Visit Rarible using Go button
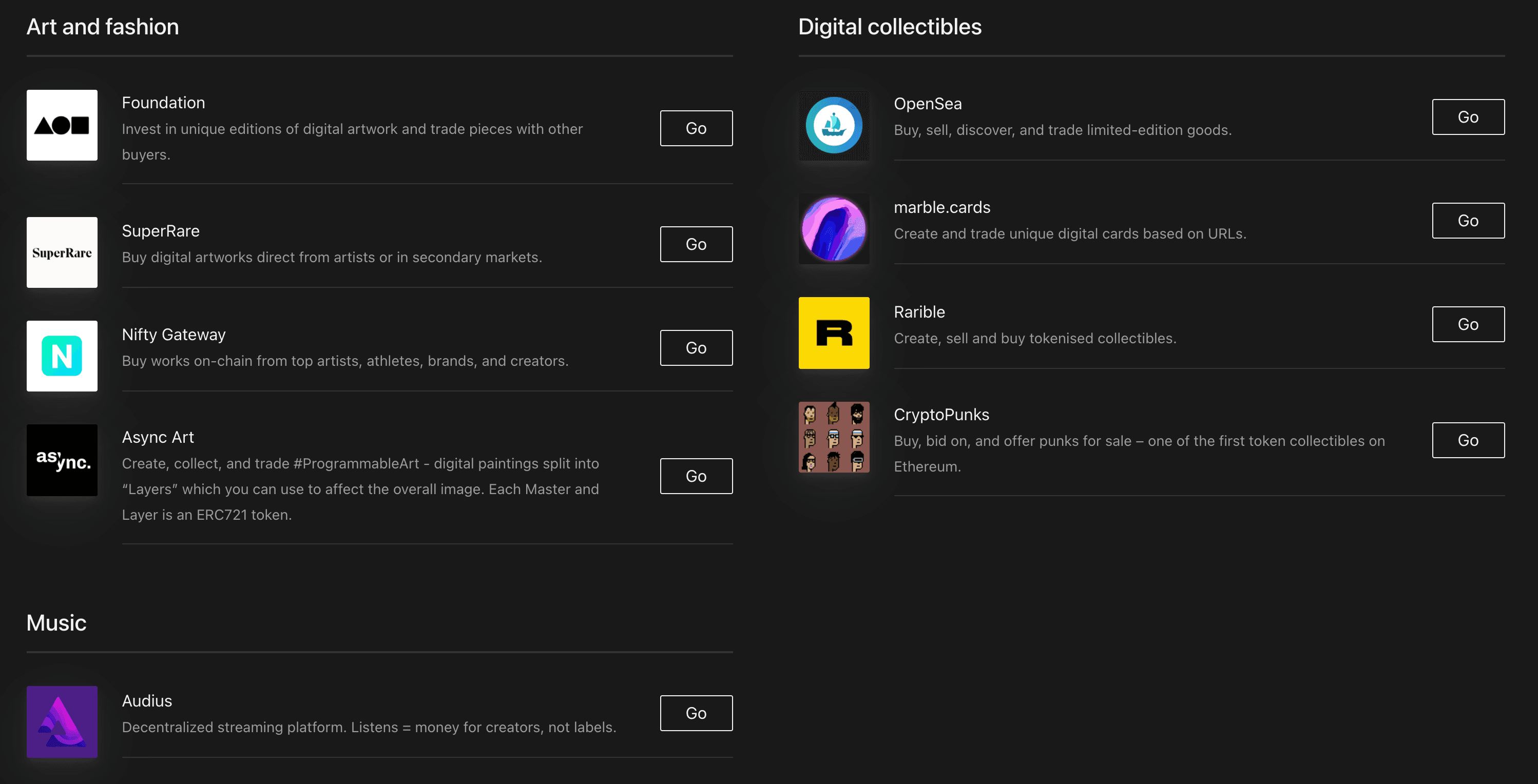The height and width of the screenshot is (784, 1538). pos(1468,325)
